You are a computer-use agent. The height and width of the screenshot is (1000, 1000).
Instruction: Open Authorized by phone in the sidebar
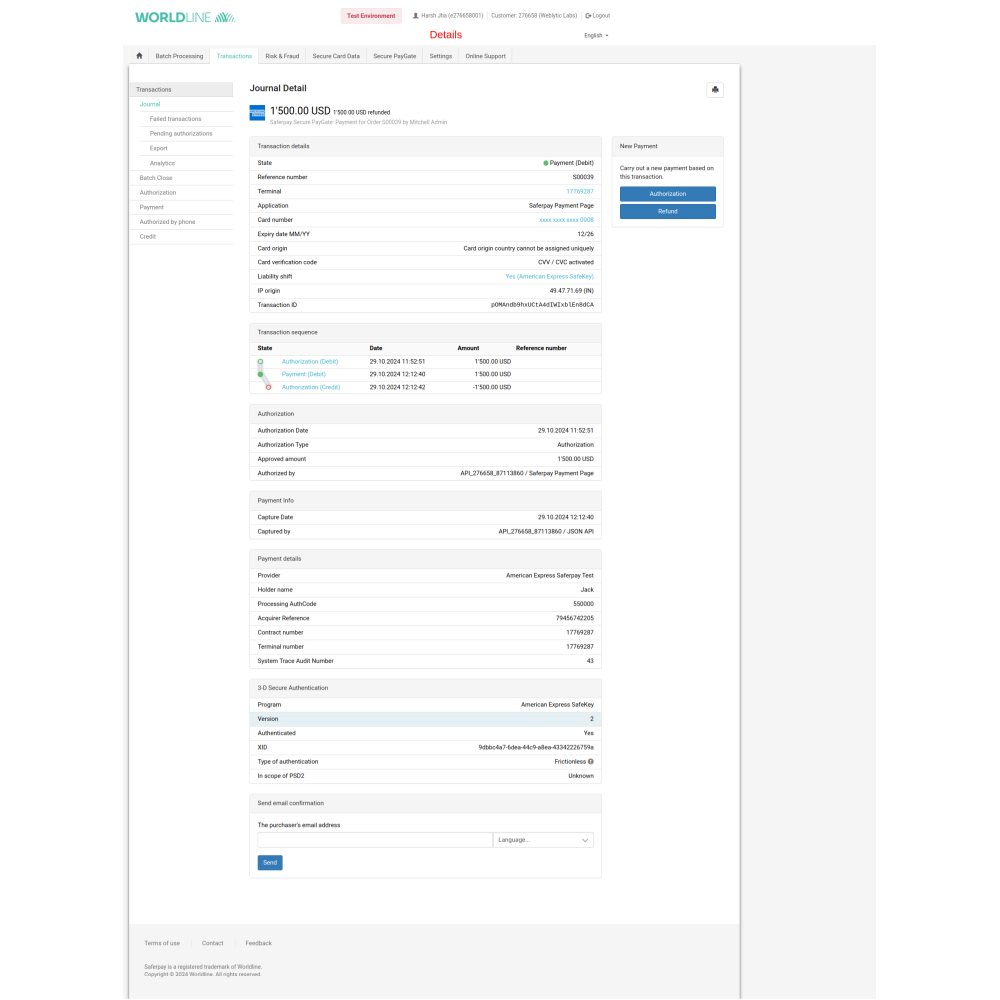click(167, 222)
